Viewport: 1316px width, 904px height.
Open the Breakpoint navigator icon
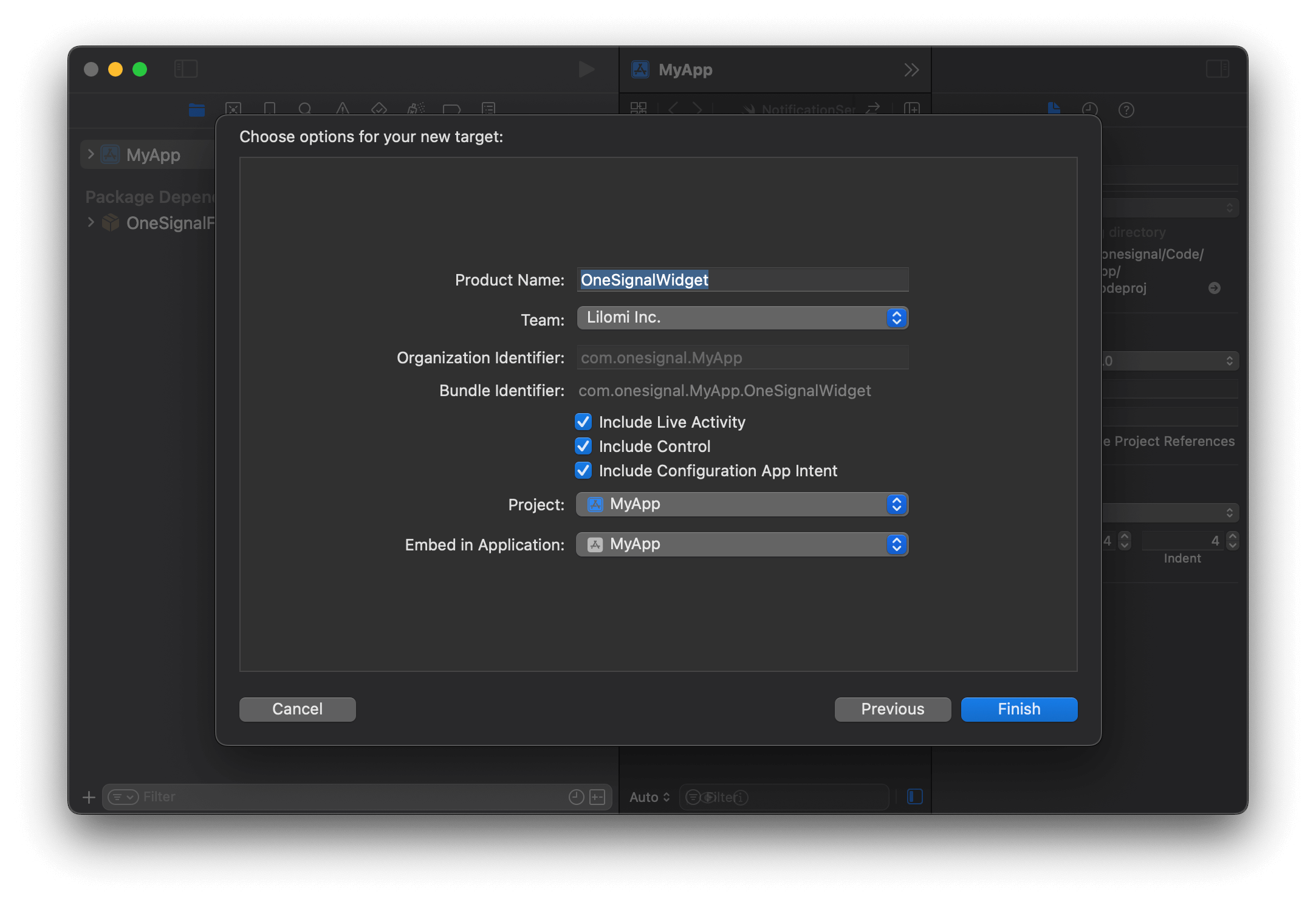[x=452, y=109]
